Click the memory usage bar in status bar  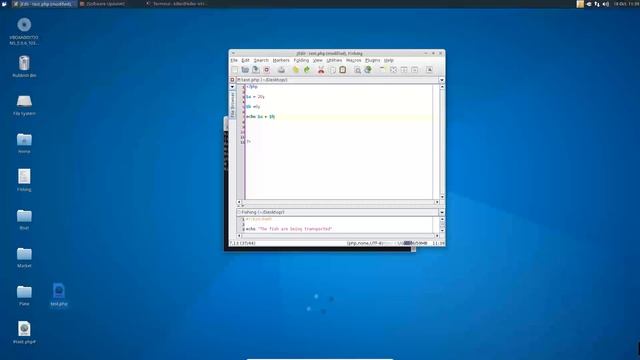coord(412,243)
